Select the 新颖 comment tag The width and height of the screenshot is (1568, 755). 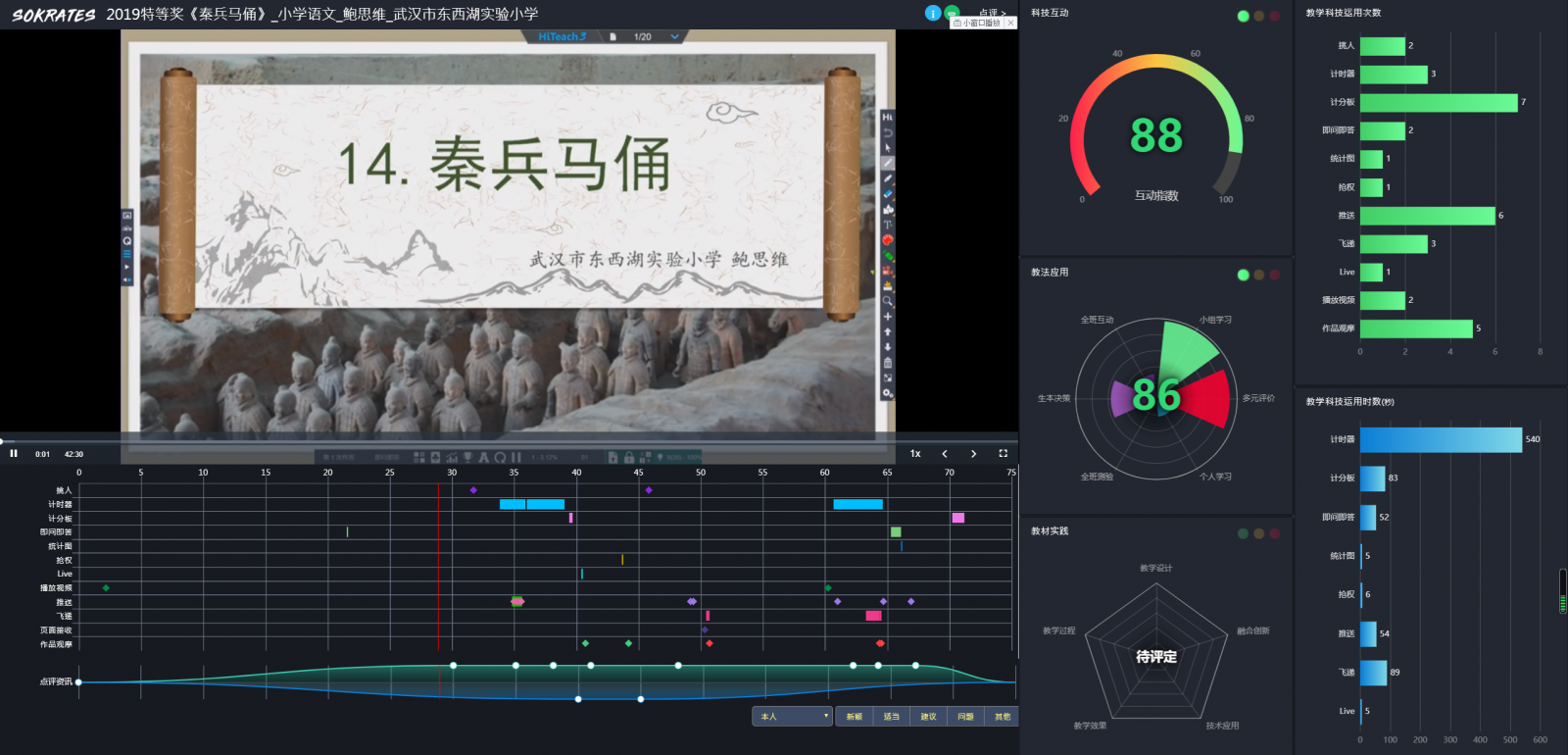(x=855, y=717)
